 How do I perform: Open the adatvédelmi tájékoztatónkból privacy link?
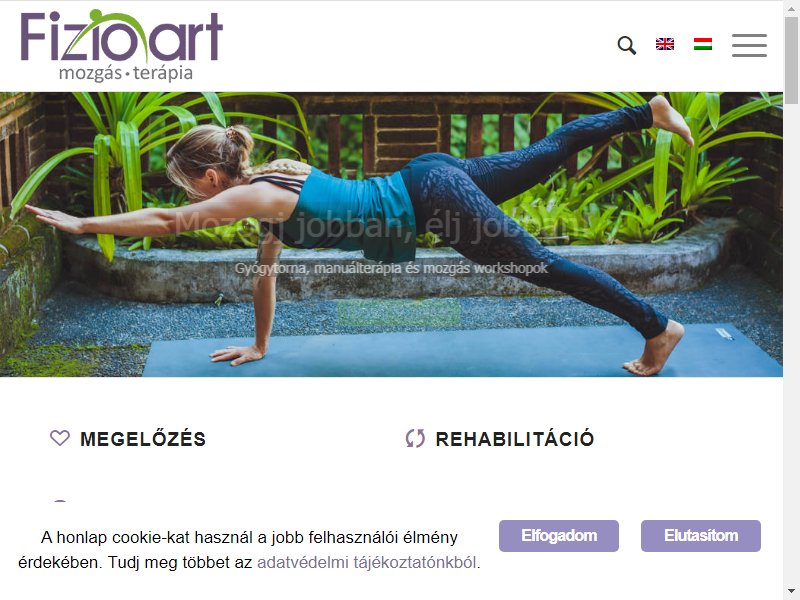click(367, 563)
